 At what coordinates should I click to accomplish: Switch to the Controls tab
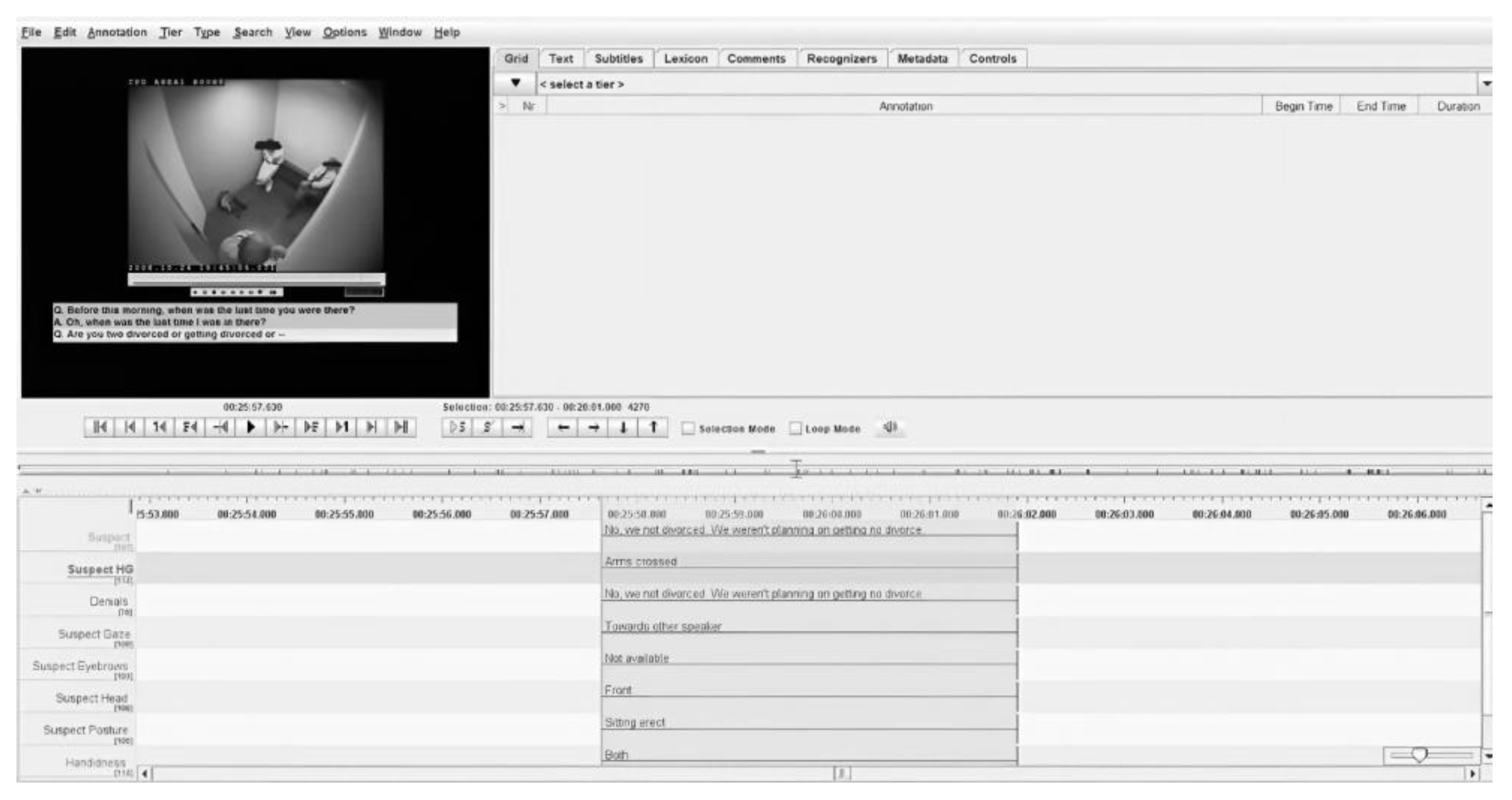992,59
